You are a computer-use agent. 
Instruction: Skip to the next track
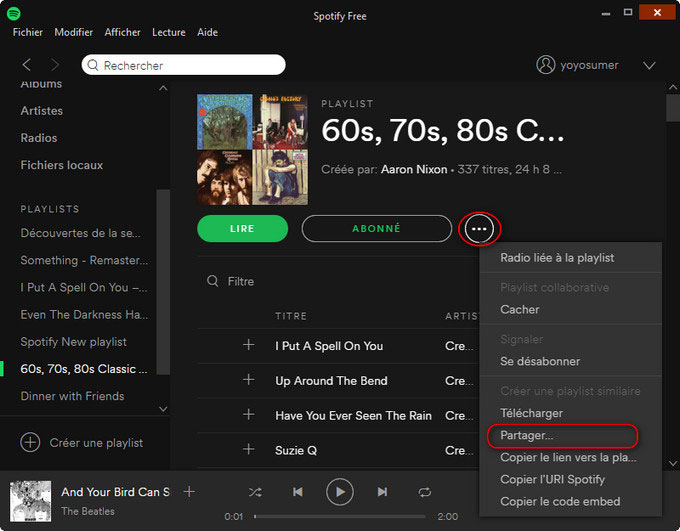(x=382, y=492)
